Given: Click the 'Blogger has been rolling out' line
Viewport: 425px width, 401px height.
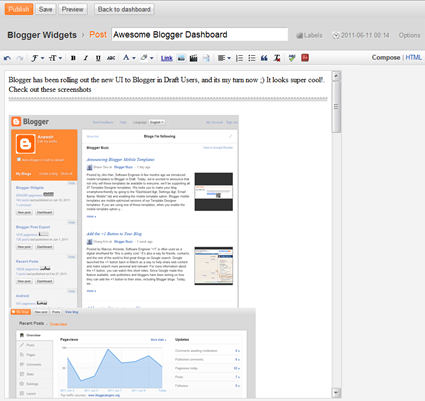Looking at the screenshot, I should [x=167, y=80].
